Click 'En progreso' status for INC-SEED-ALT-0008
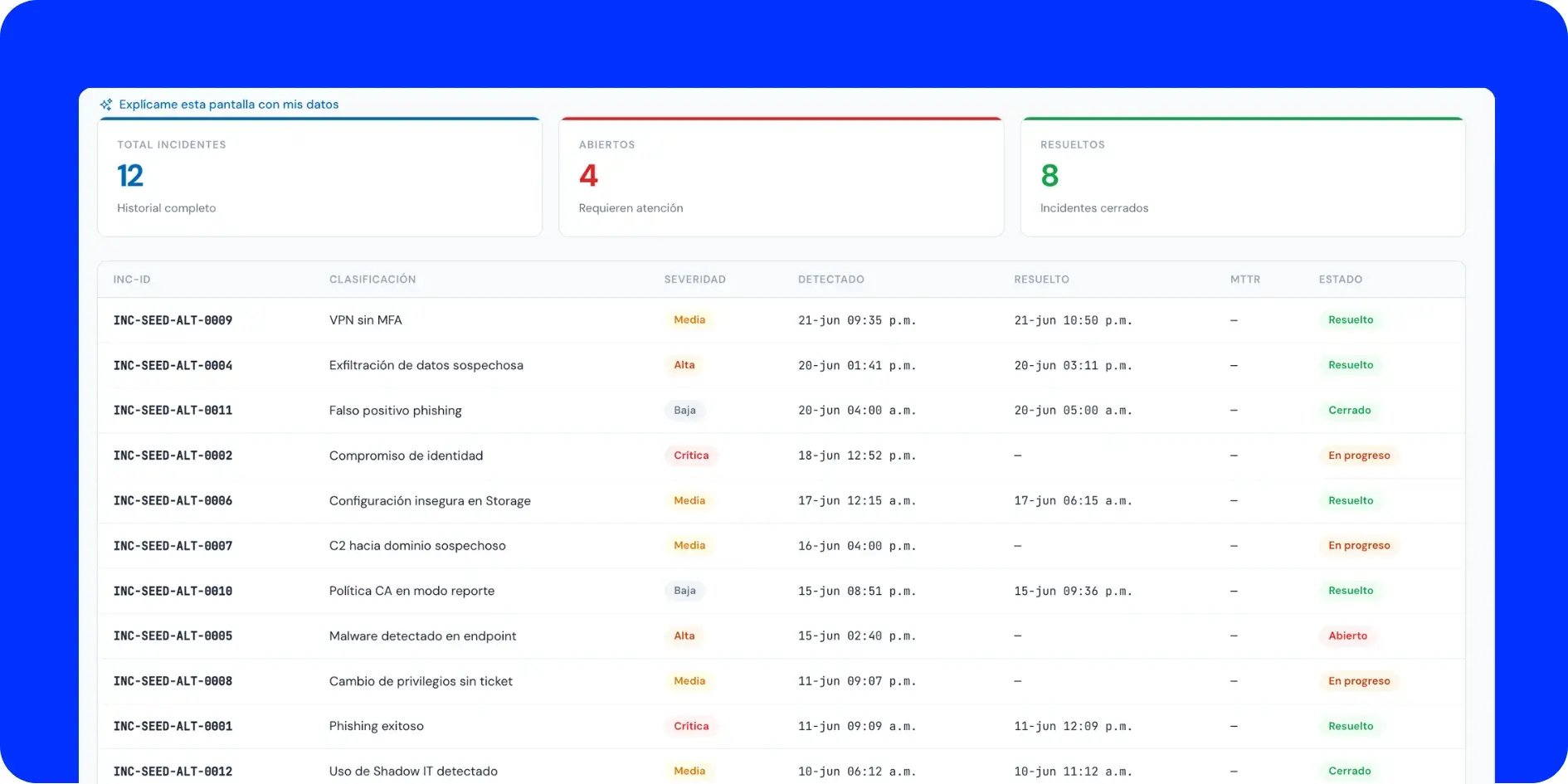 click(x=1359, y=681)
